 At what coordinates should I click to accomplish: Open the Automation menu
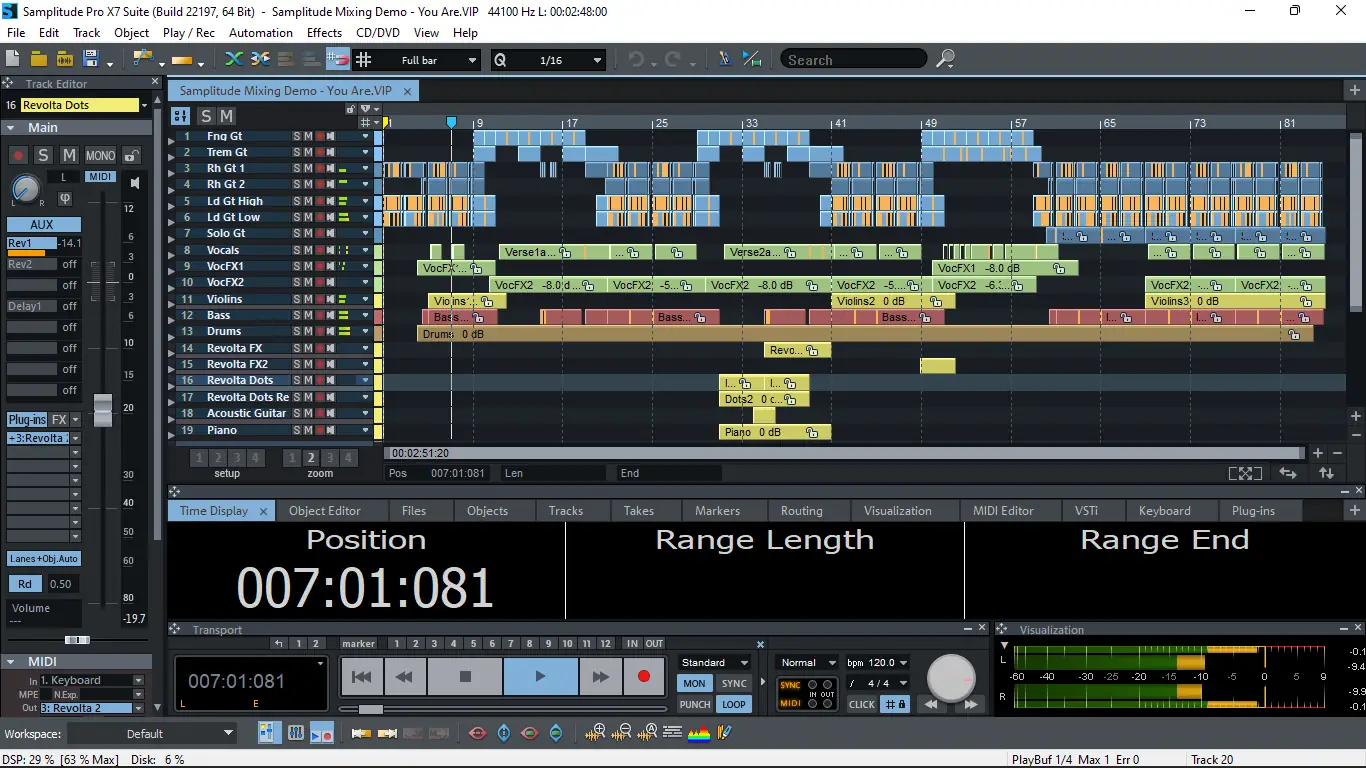click(x=261, y=33)
